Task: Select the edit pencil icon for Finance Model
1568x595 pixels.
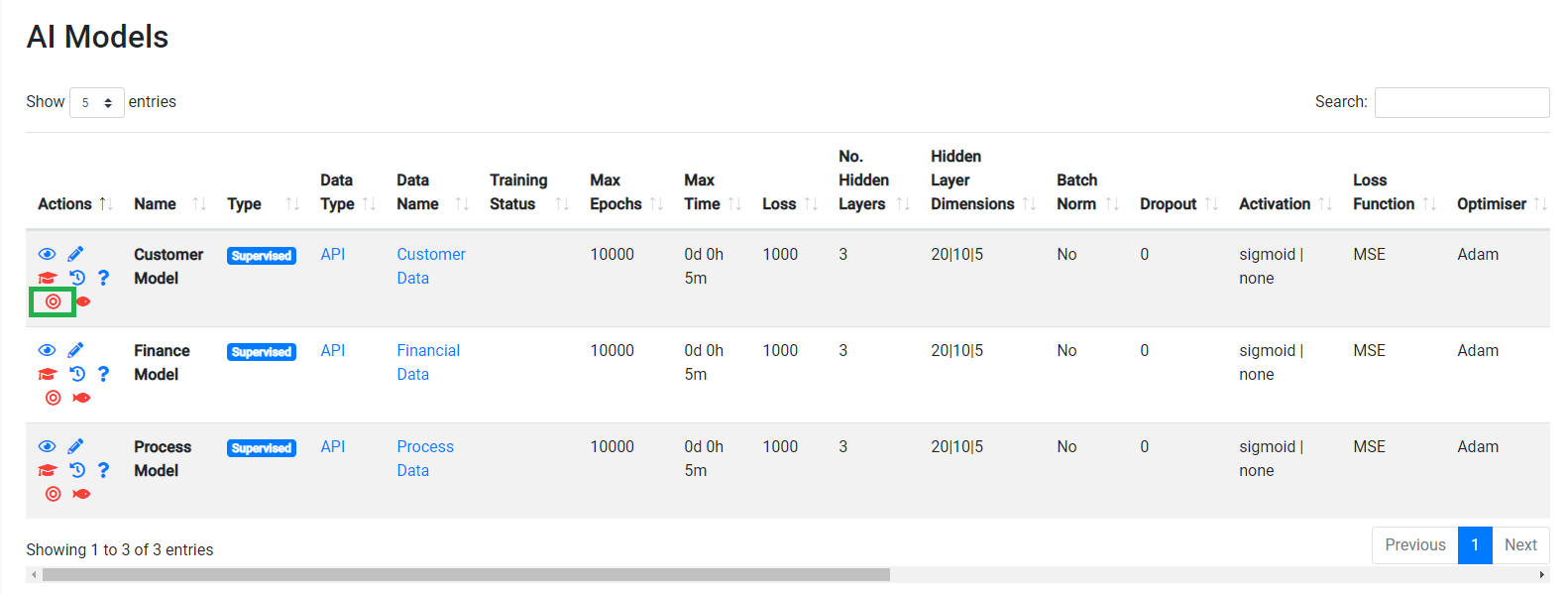Action: pyautogui.click(x=76, y=348)
